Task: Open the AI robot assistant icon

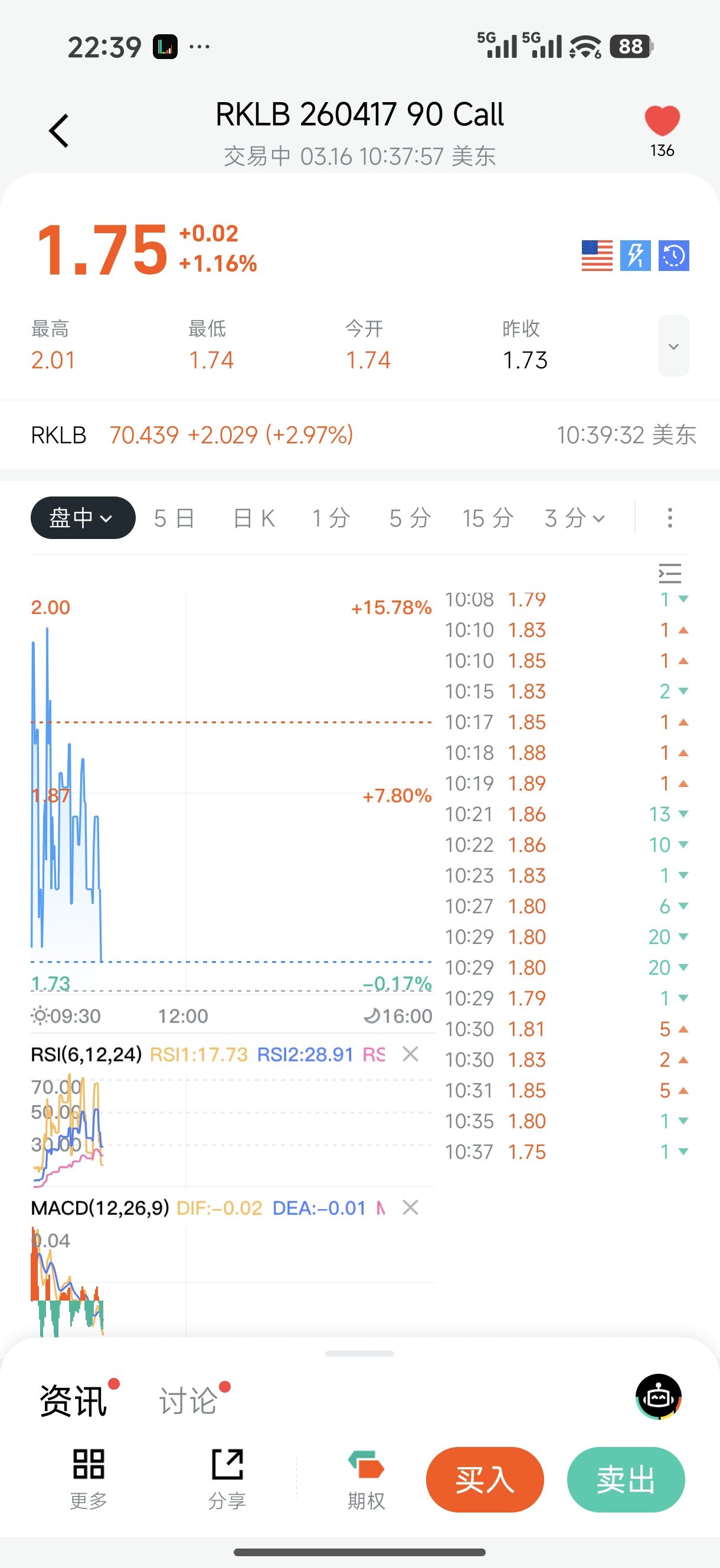Action: [659, 1396]
